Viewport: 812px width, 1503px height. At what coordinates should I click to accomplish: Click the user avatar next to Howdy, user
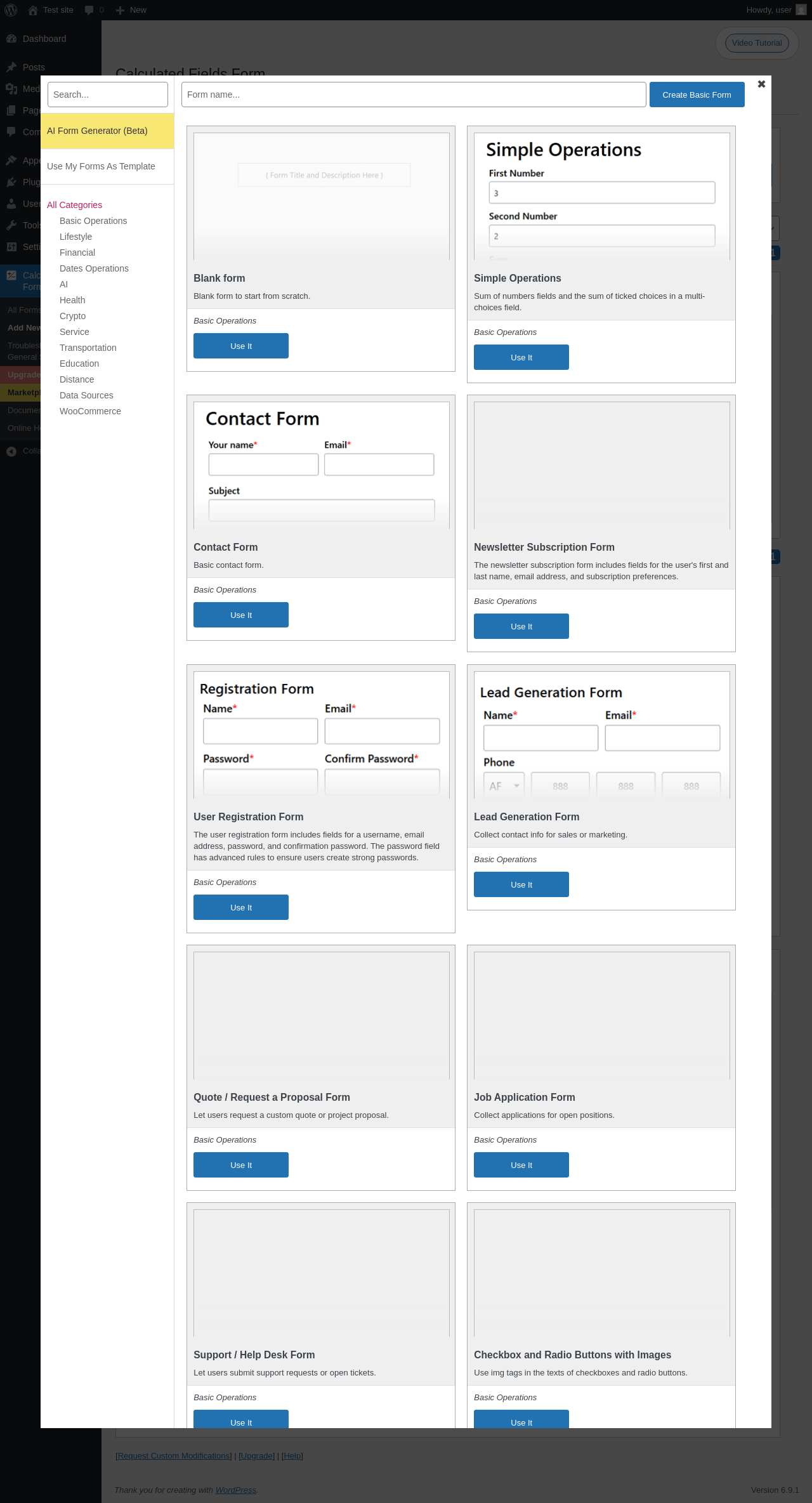(x=801, y=10)
